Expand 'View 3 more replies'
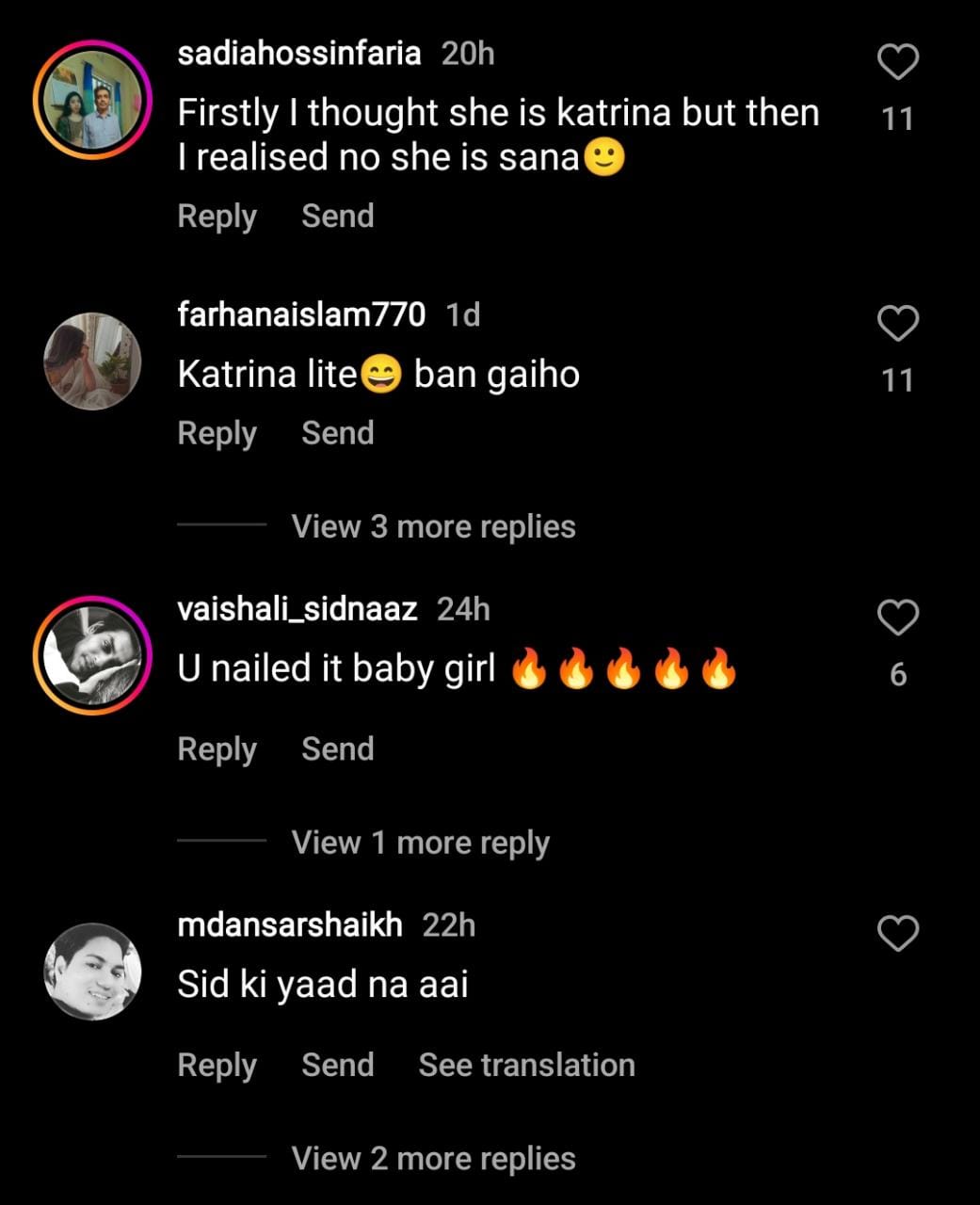 (433, 526)
